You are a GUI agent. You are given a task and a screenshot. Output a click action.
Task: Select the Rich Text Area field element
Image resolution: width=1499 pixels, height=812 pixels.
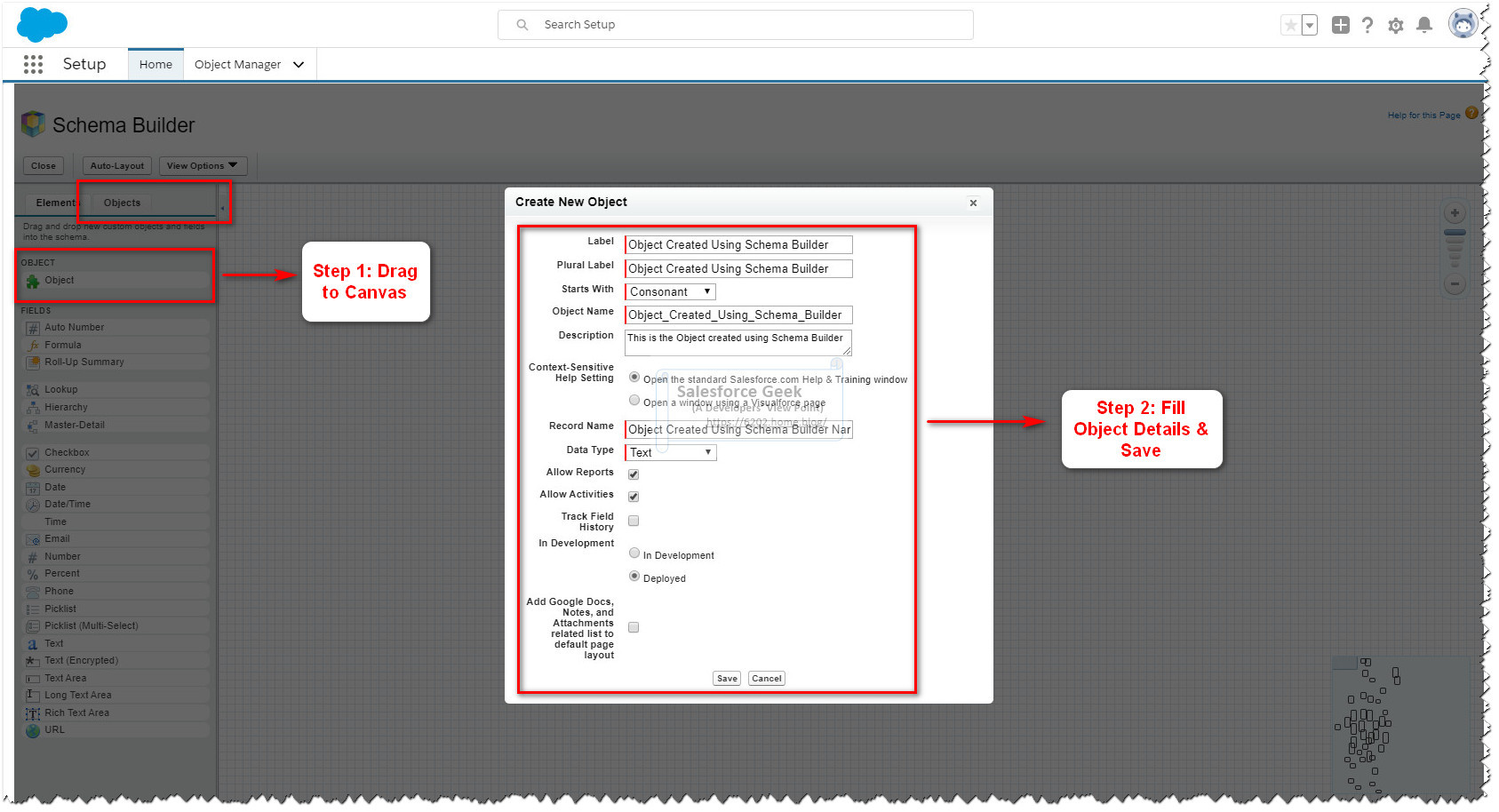(x=76, y=712)
